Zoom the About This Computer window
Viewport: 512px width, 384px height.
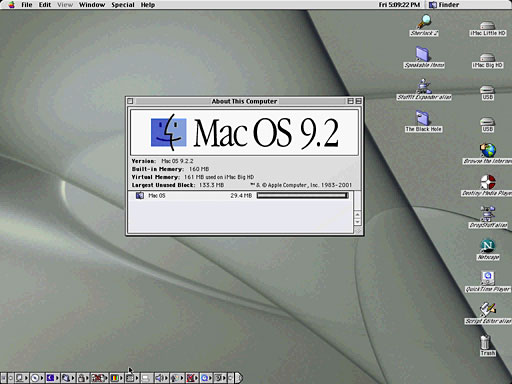[350, 101]
